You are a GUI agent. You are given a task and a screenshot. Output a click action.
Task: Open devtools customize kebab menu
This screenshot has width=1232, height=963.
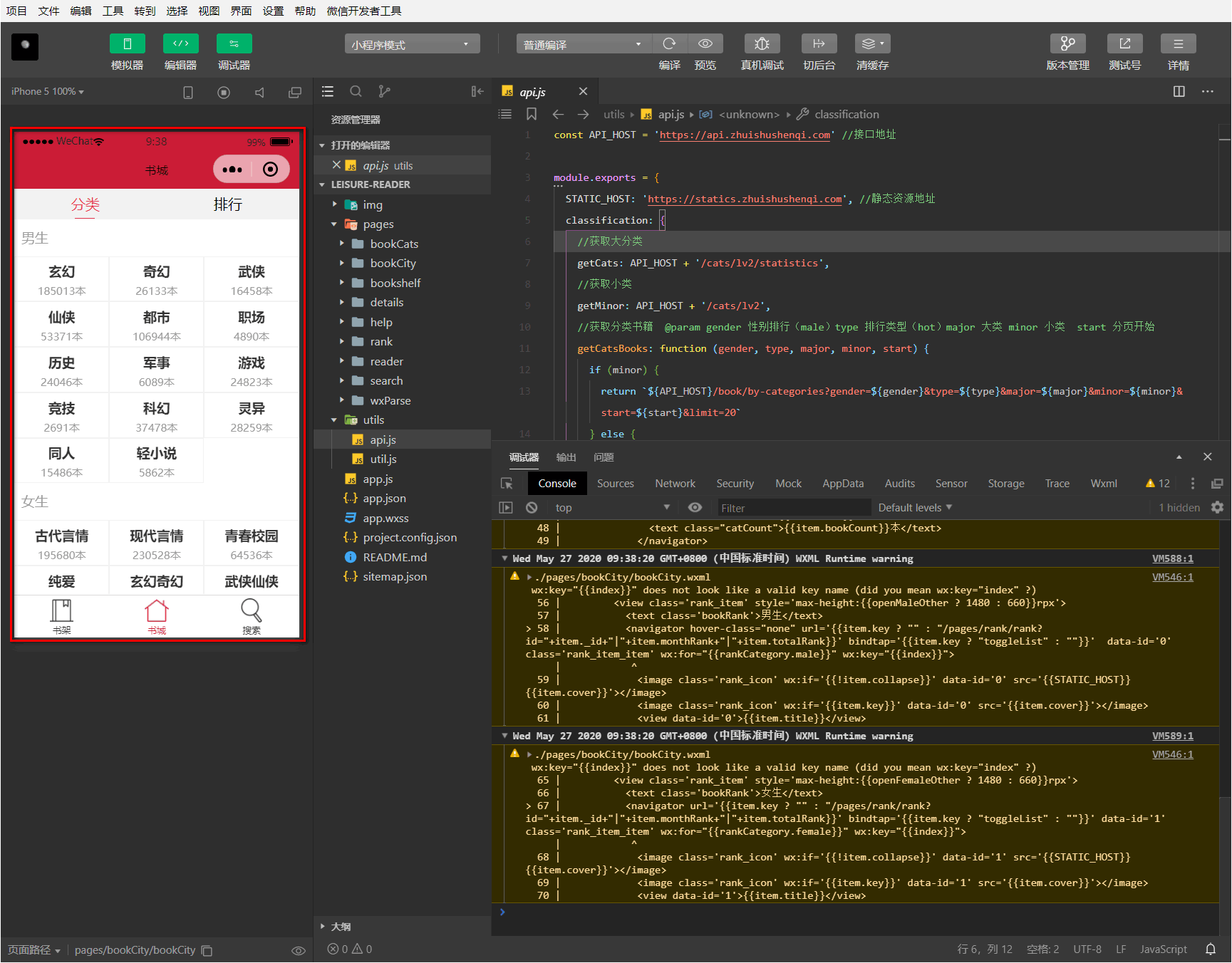(x=1193, y=484)
